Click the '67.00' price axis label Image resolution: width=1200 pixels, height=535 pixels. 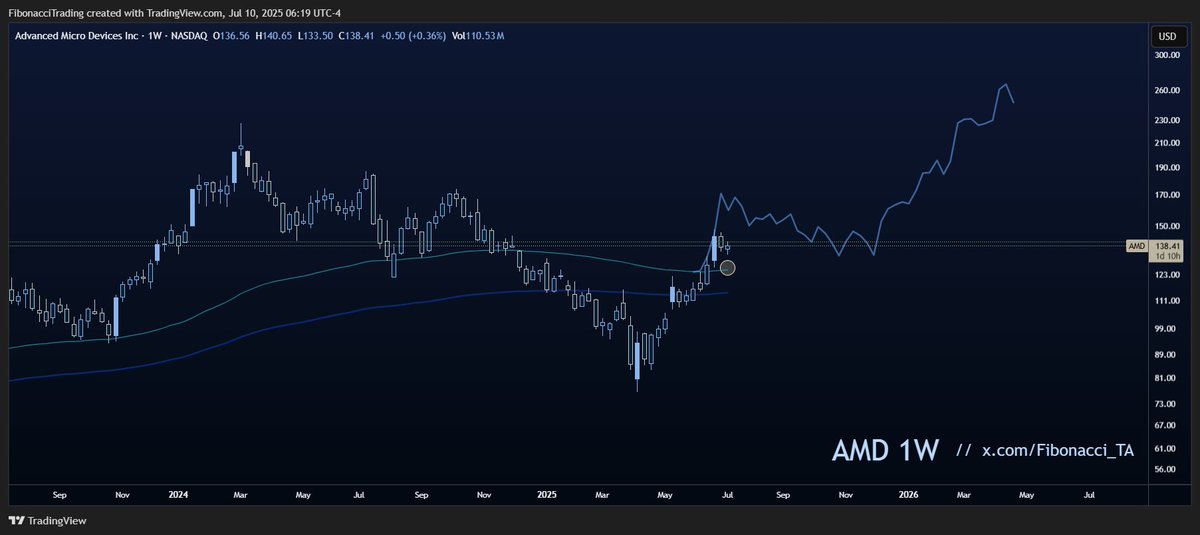[x=1167, y=425]
